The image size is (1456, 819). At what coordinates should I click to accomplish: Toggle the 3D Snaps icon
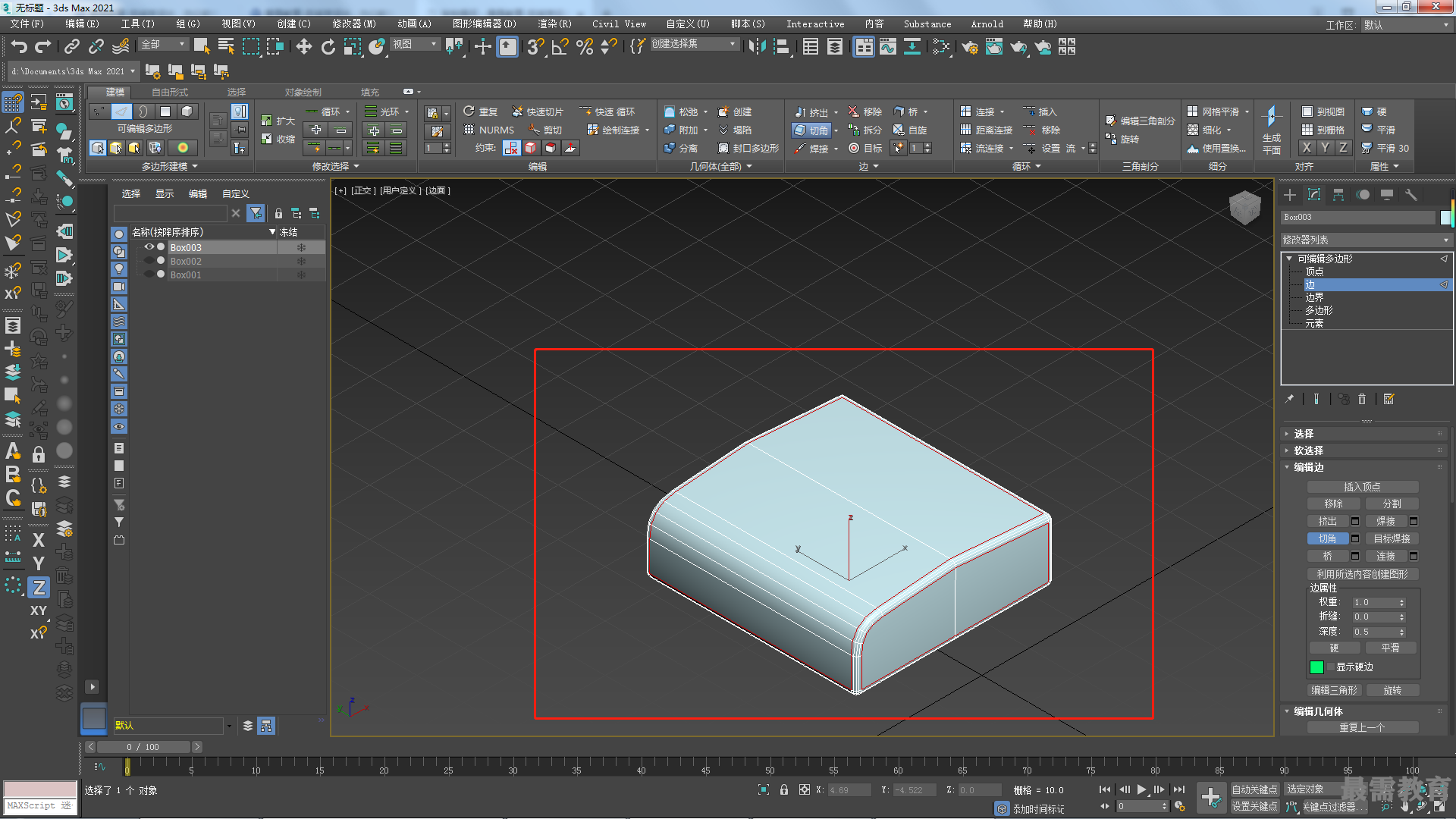[x=535, y=47]
